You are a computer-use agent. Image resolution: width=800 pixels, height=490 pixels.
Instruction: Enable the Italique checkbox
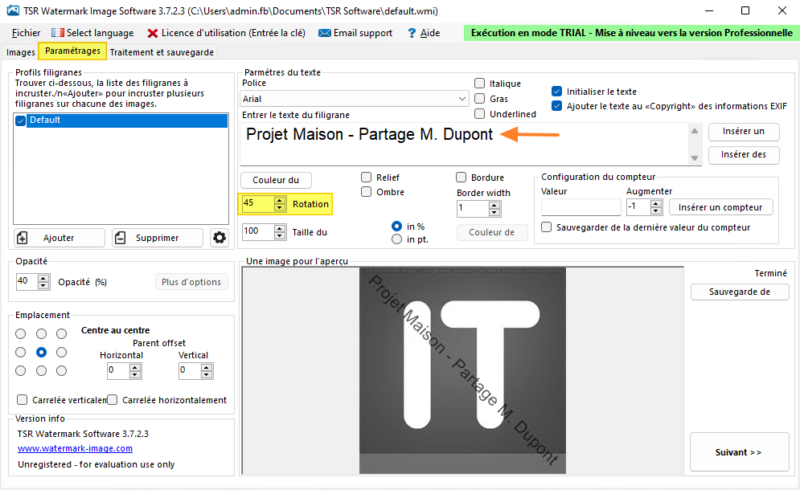click(480, 83)
